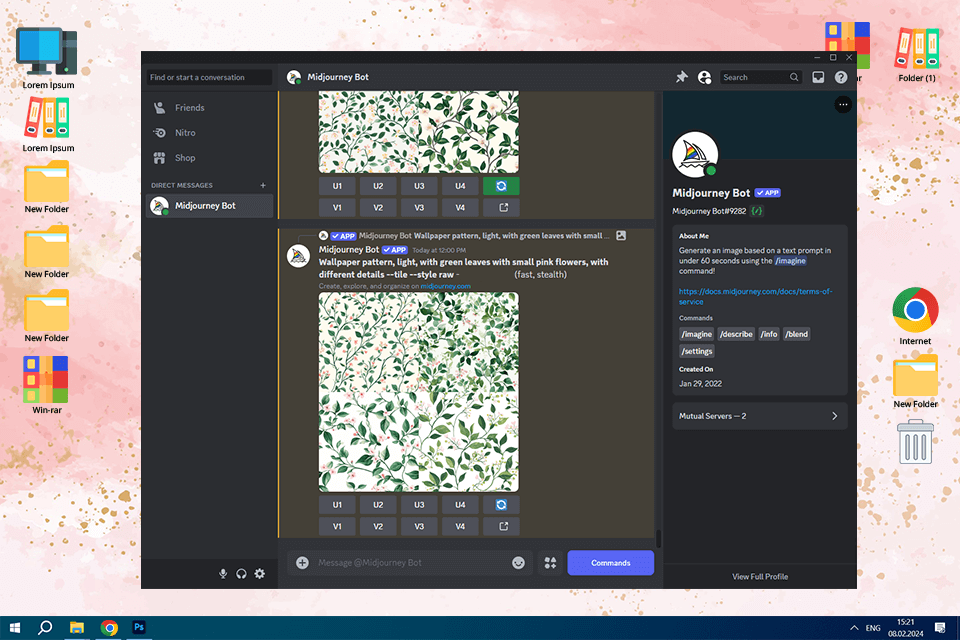Image resolution: width=960 pixels, height=640 pixels.
Task: Click U2 under the lower image
Action: click(378, 505)
